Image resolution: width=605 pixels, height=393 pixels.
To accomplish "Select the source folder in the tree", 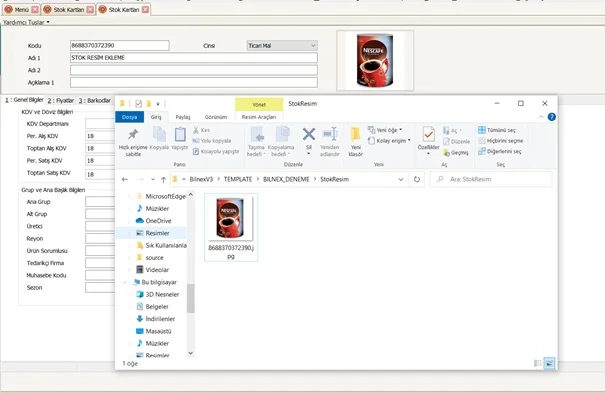I will [154, 258].
